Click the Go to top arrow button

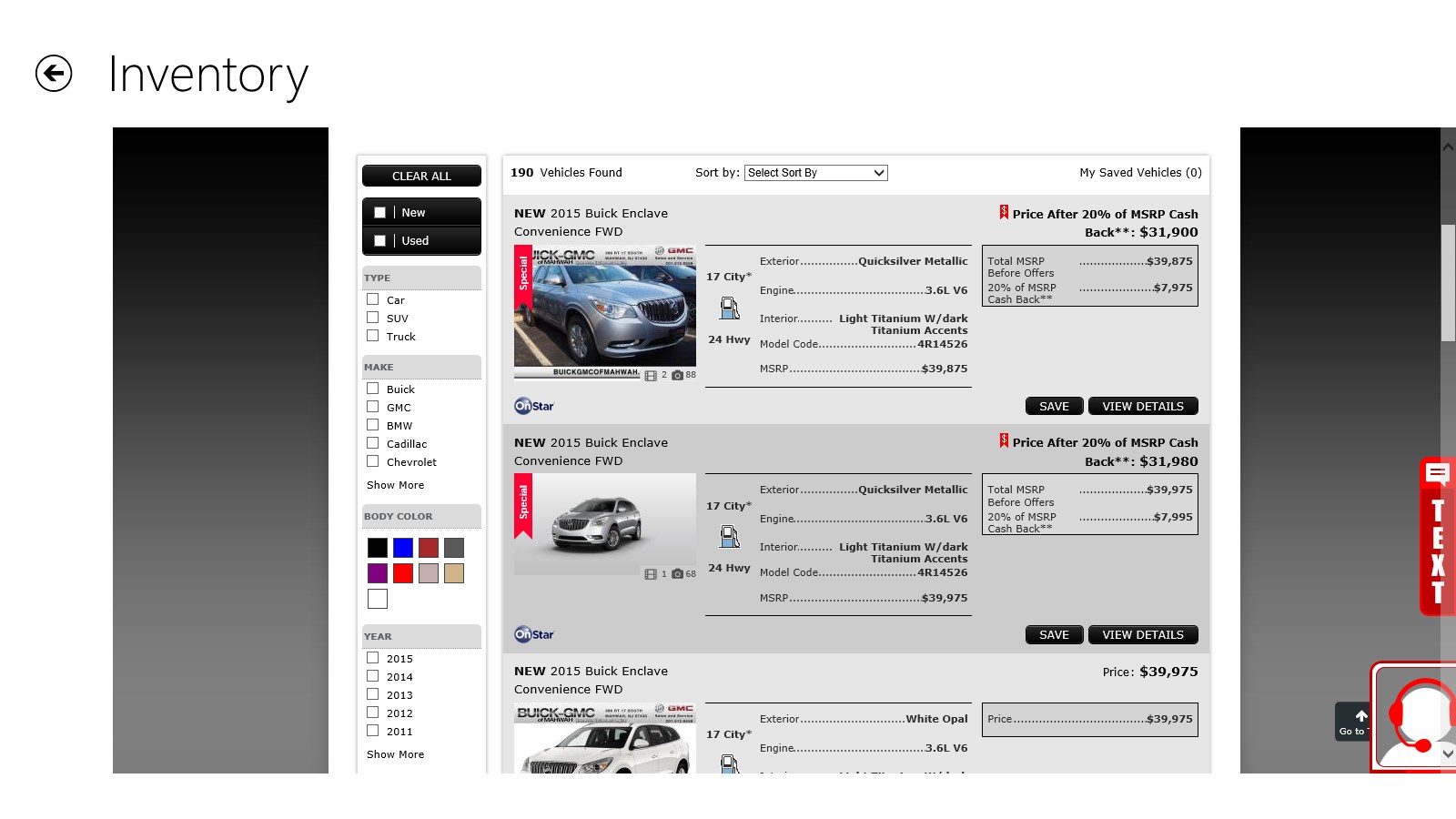click(1353, 722)
